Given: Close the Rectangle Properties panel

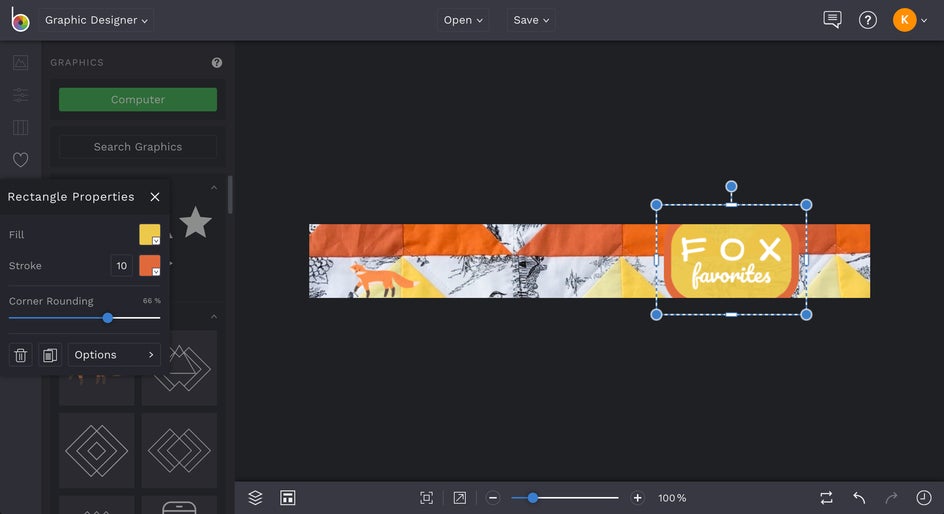Looking at the screenshot, I should coord(155,197).
